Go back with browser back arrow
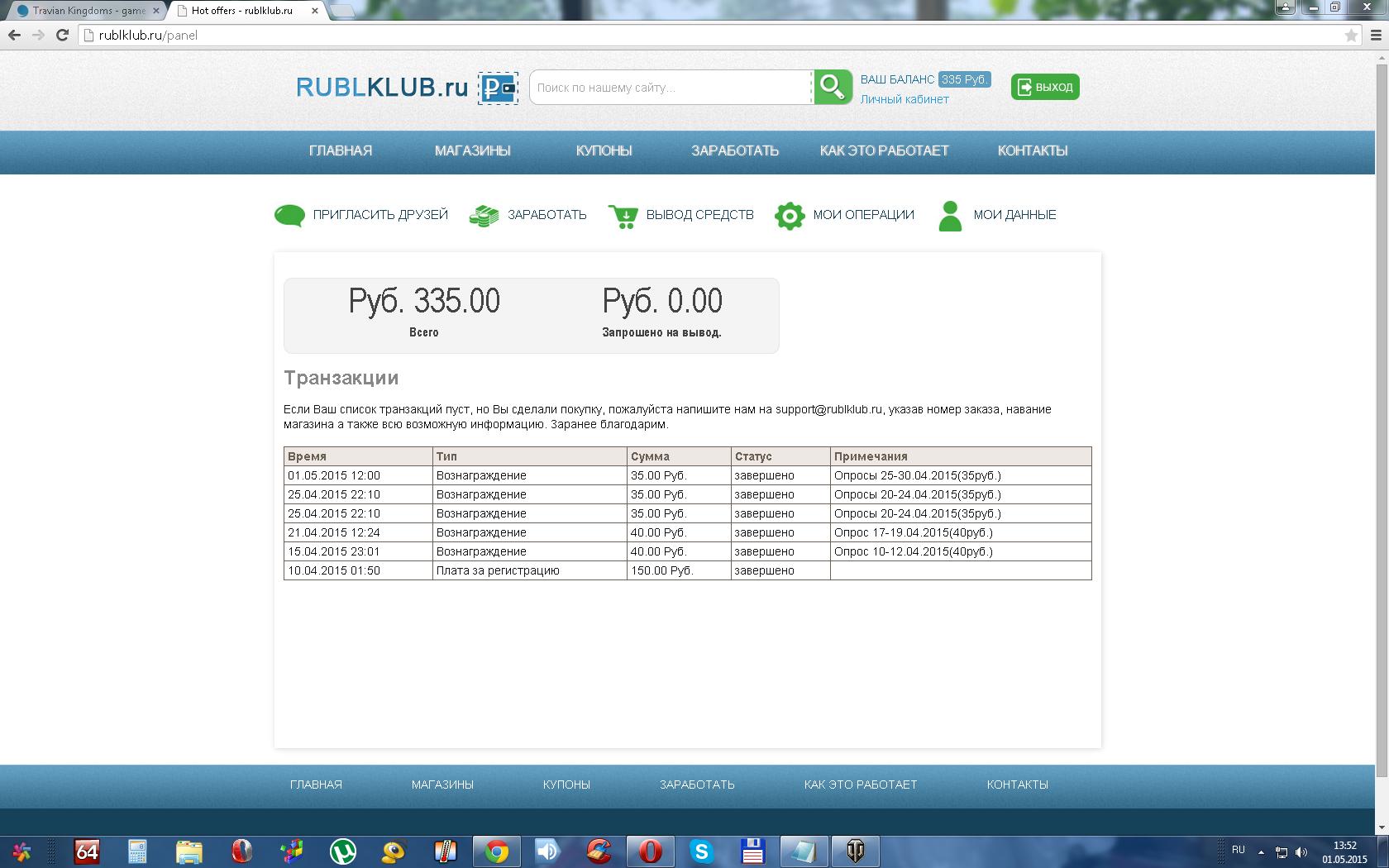Viewport: 1389px width, 868px height. pos(14,35)
